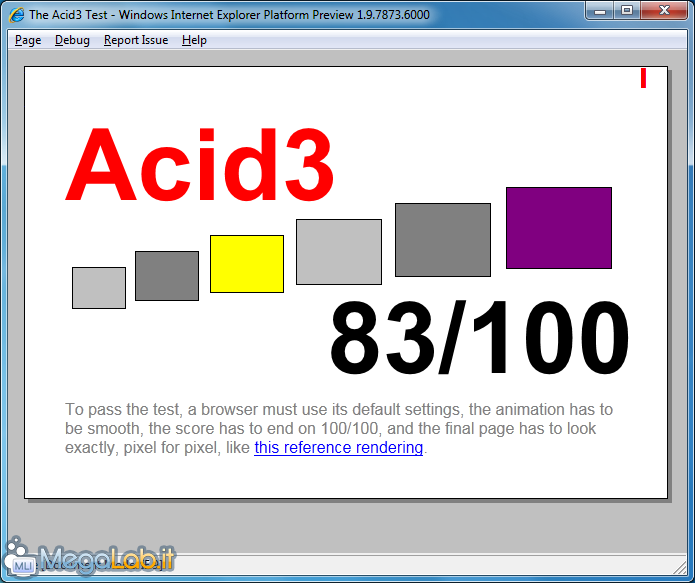This screenshot has height=583, width=695.
Task: Click the smallest light gray box
Action: [99, 288]
